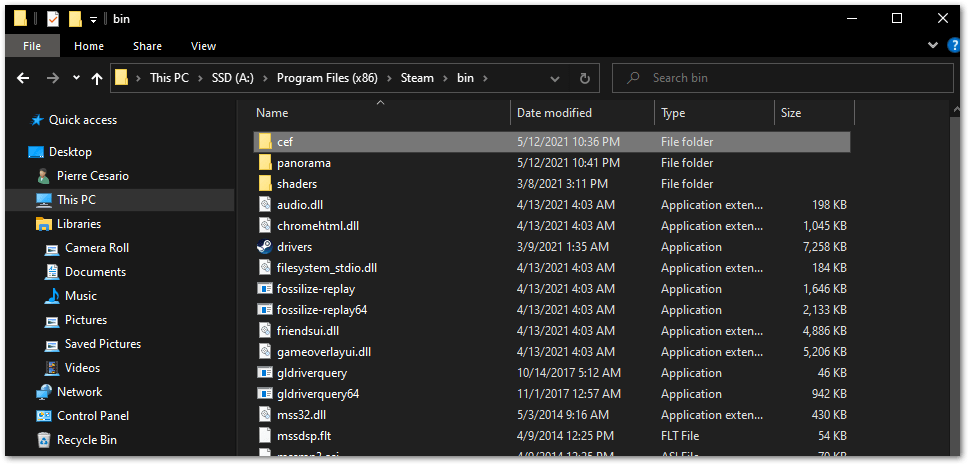Expand chevron after SSD (A:) in path

[266, 79]
